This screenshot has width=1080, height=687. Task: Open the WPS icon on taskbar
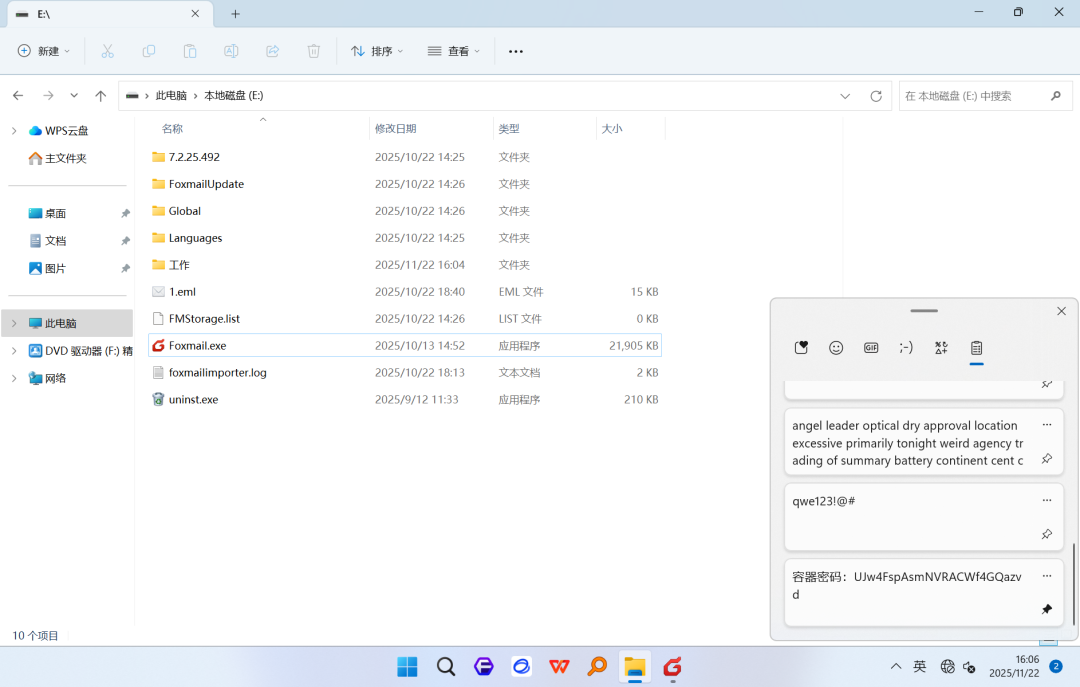(x=559, y=666)
